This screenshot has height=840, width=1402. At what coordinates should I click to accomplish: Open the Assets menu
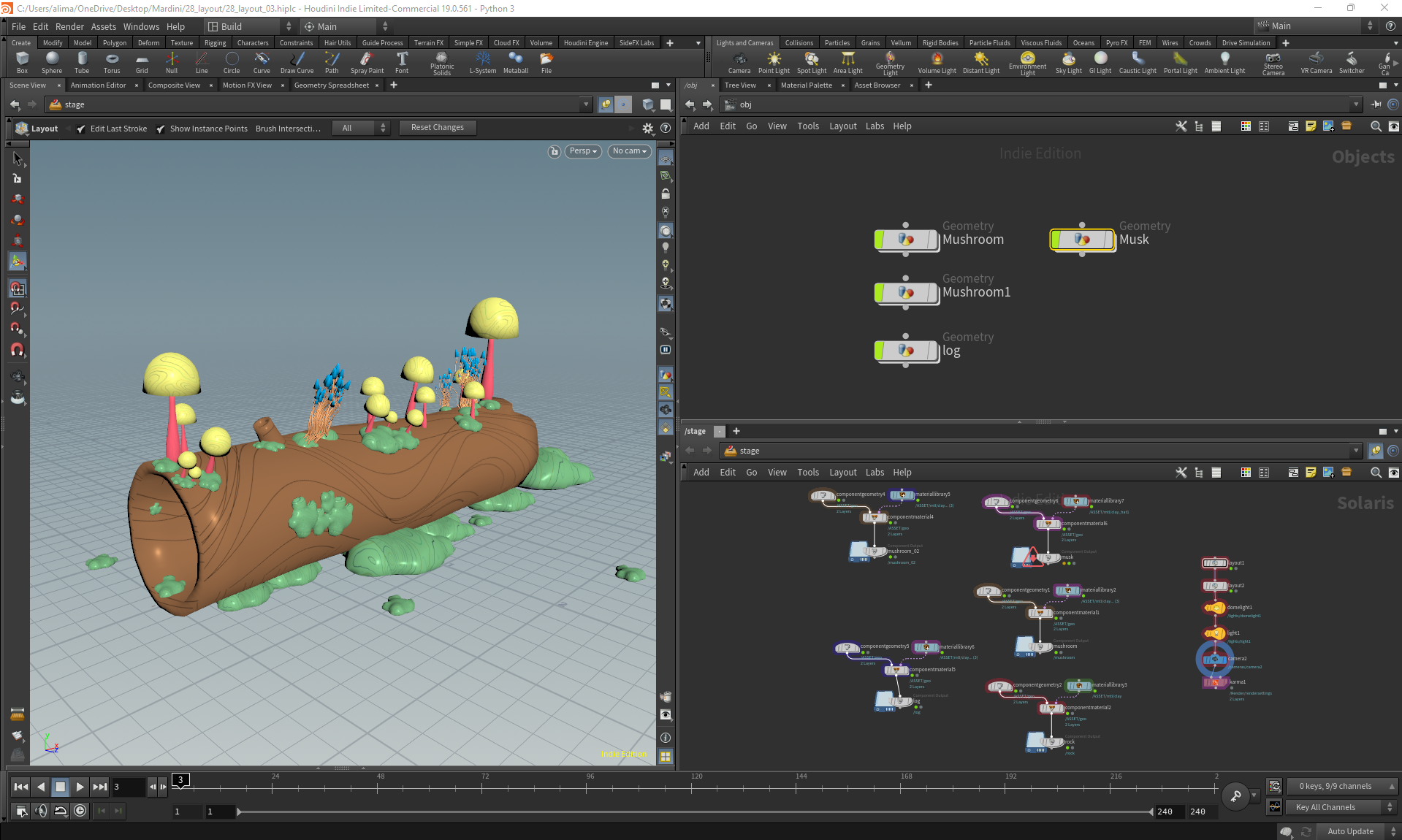[x=104, y=26]
